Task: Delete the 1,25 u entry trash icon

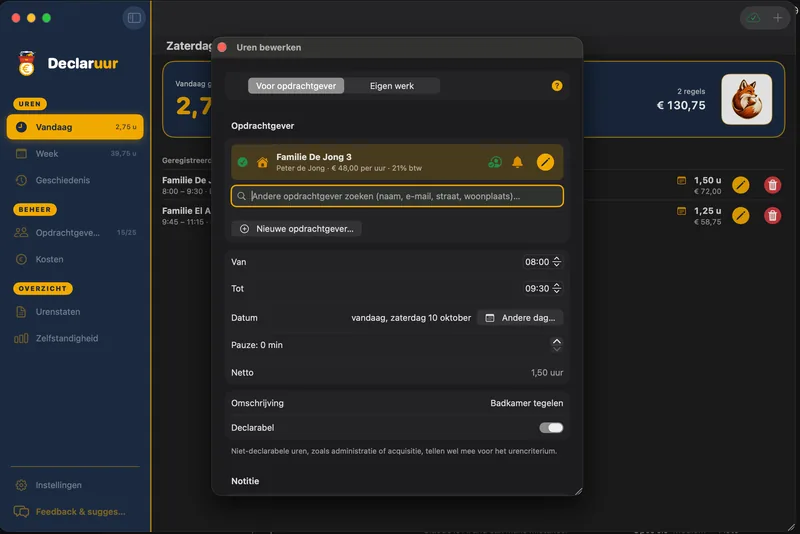Action: 772,215
